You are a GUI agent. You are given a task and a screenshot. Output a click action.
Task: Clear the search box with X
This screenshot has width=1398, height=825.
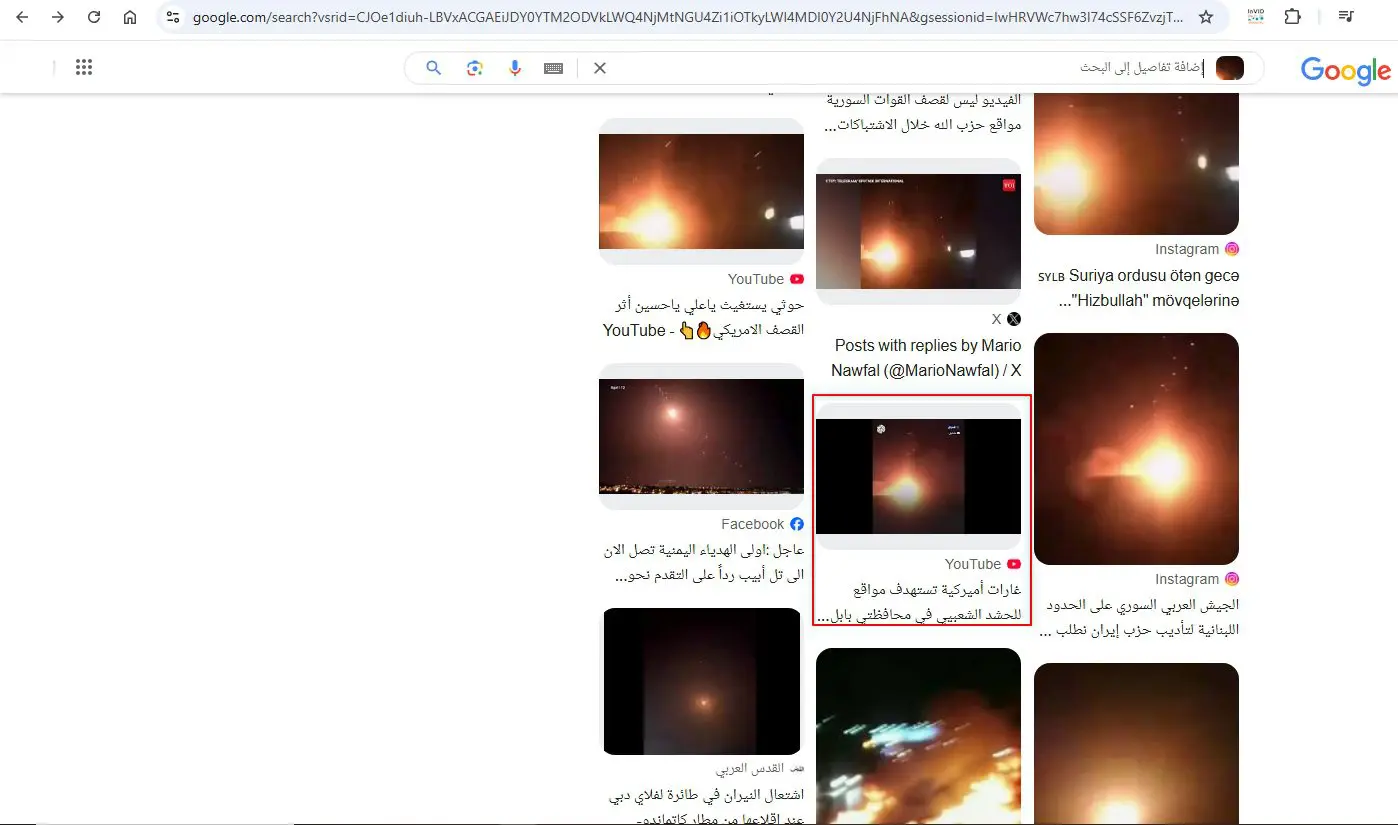pyautogui.click(x=600, y=68)
